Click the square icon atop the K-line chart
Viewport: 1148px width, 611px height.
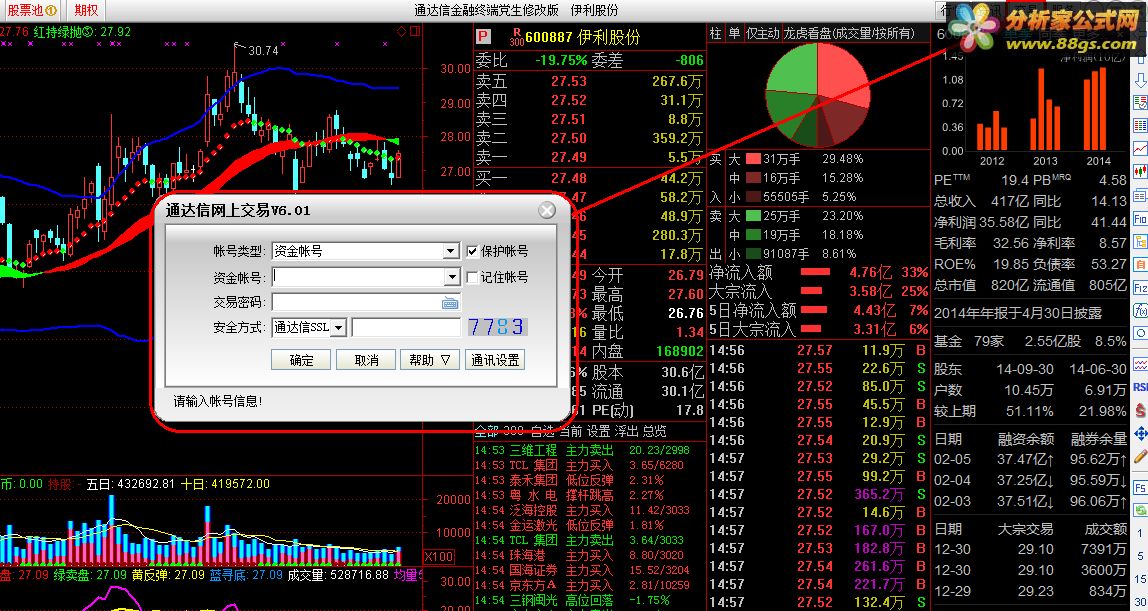coord(415,31)
